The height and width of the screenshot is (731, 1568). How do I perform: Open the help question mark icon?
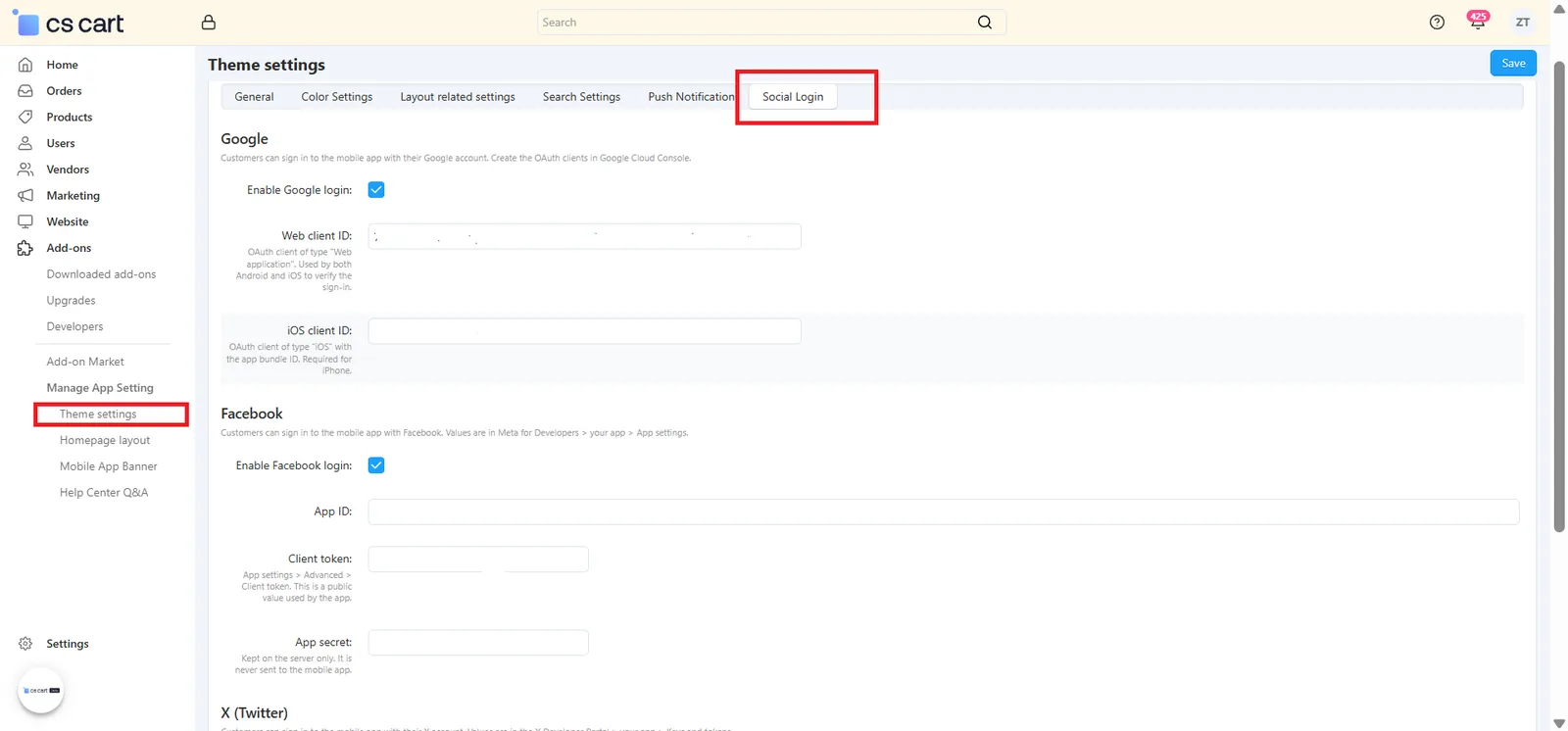pyautogui.click(x=1437, y=23)
